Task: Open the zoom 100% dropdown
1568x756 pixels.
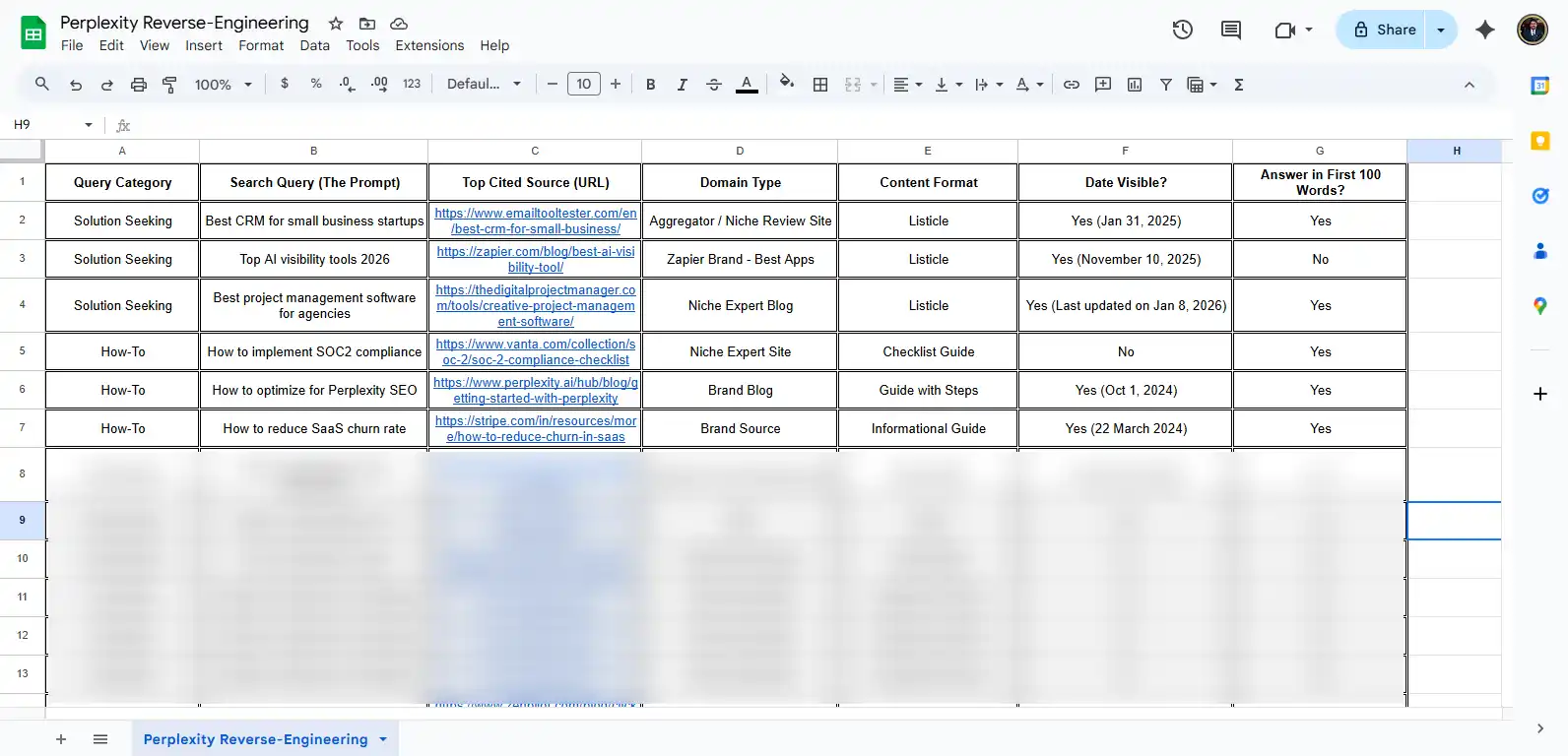Action: (x=224, y=85)
